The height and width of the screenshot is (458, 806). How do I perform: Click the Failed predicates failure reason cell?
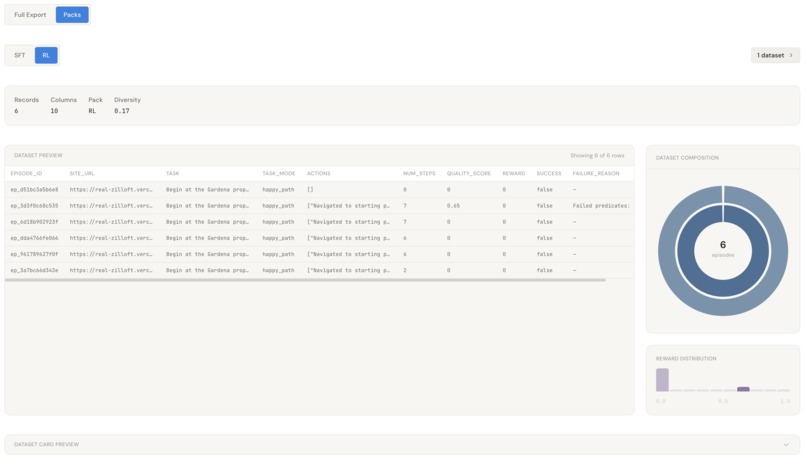601,206
